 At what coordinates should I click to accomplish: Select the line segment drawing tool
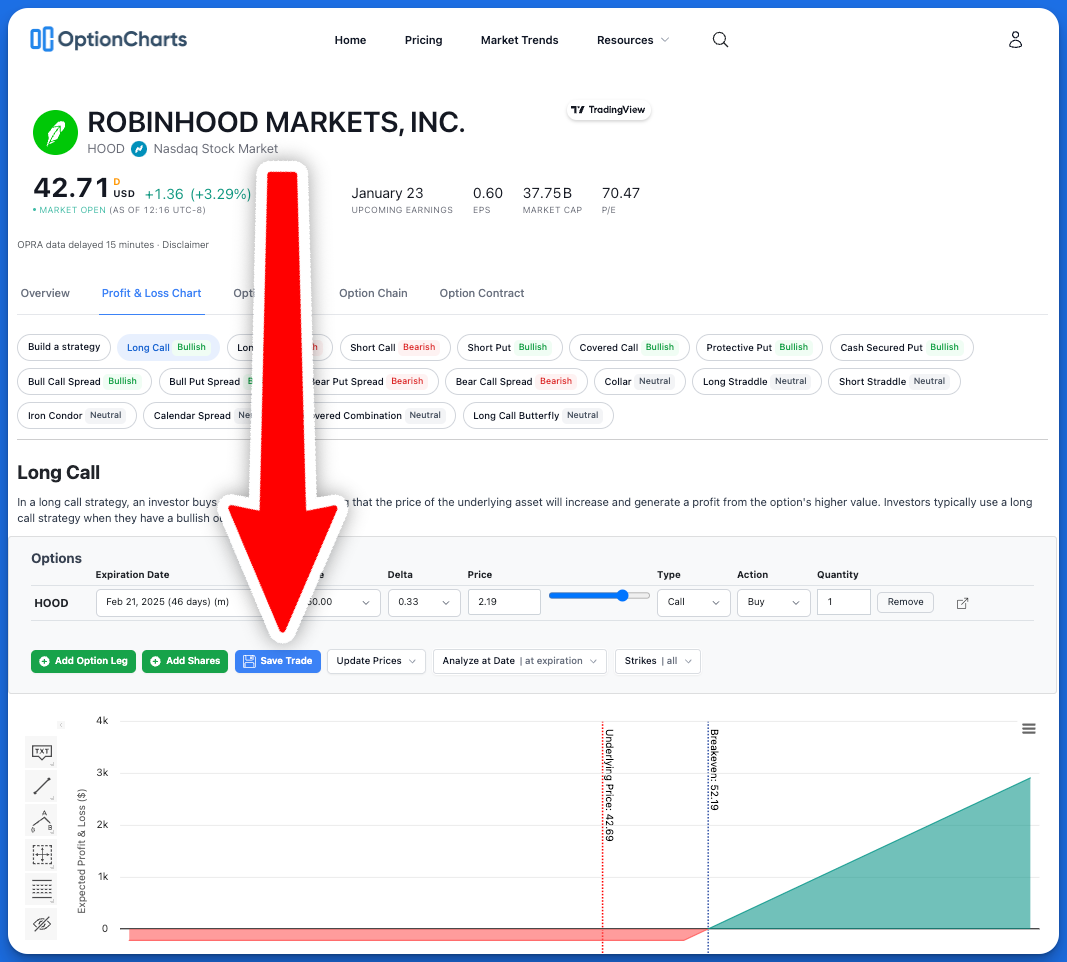click(41, 787)
